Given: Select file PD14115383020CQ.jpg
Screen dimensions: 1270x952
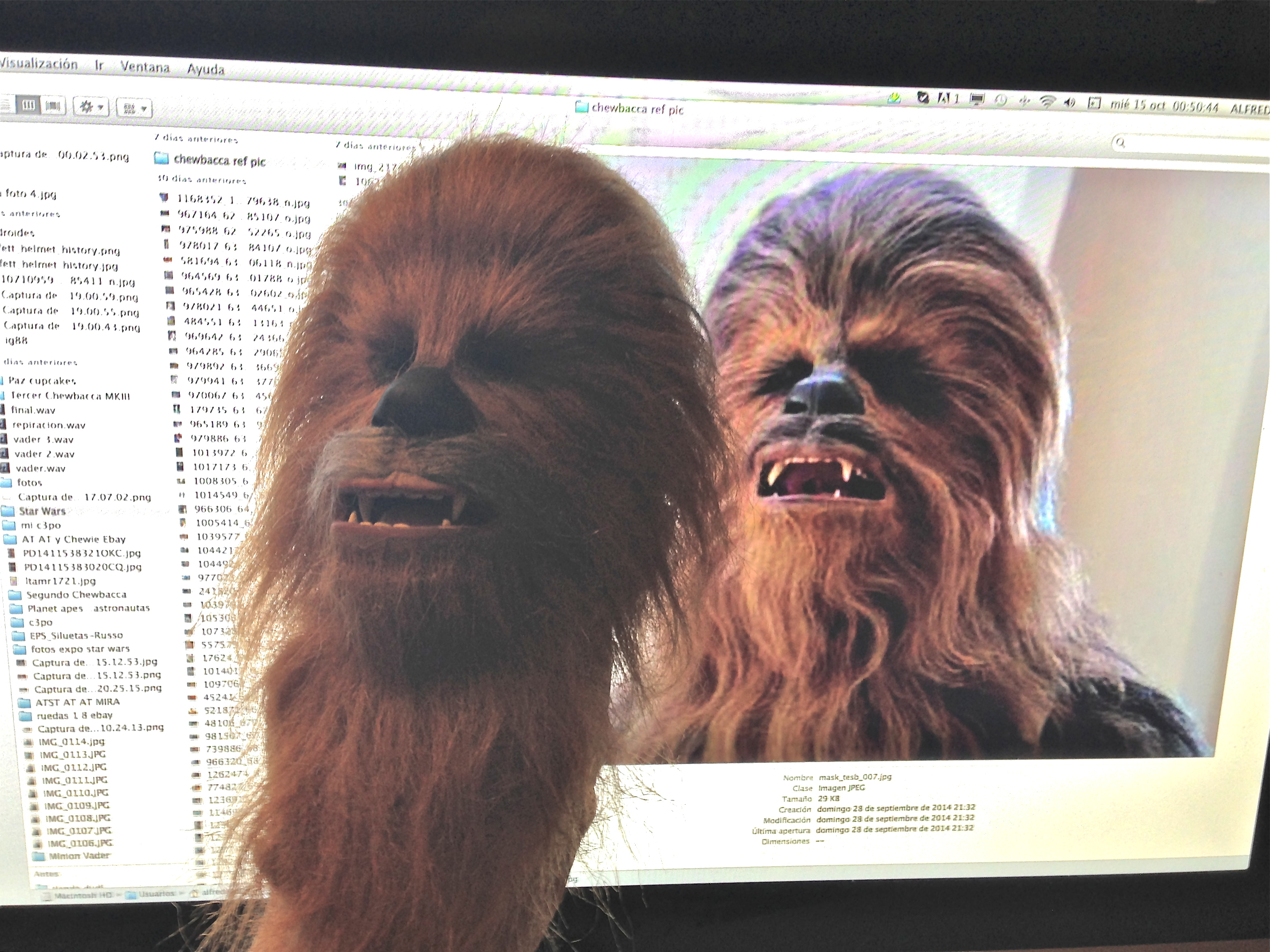Looking at the screenshot, I should click(x=76, y=567).
